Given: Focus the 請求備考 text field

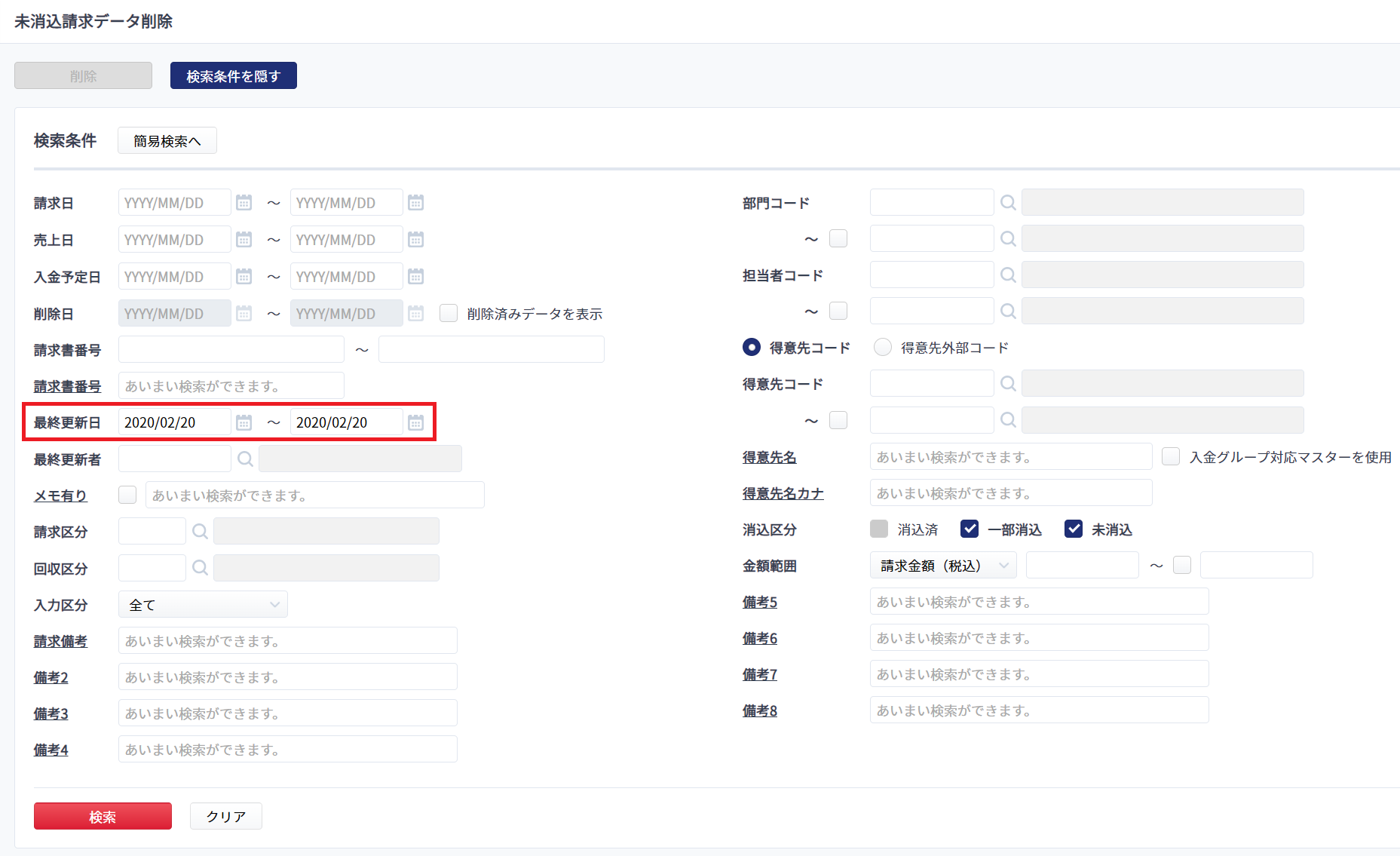Looking at the screenshot, I should 288,640.
